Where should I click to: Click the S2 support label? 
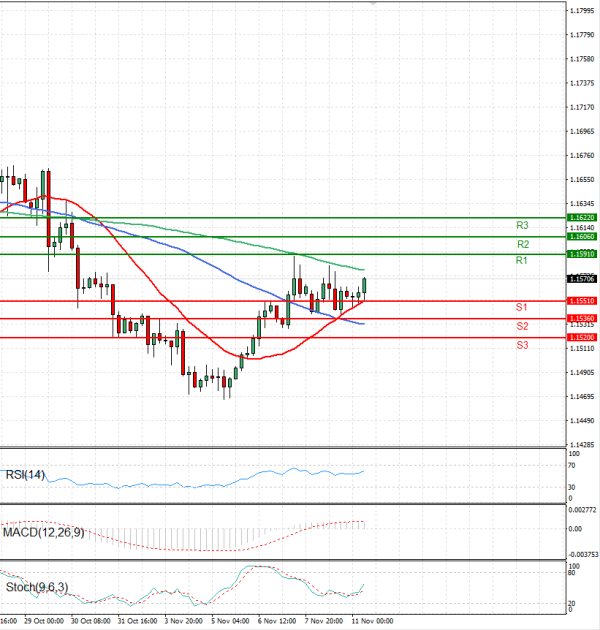point(522,326)
